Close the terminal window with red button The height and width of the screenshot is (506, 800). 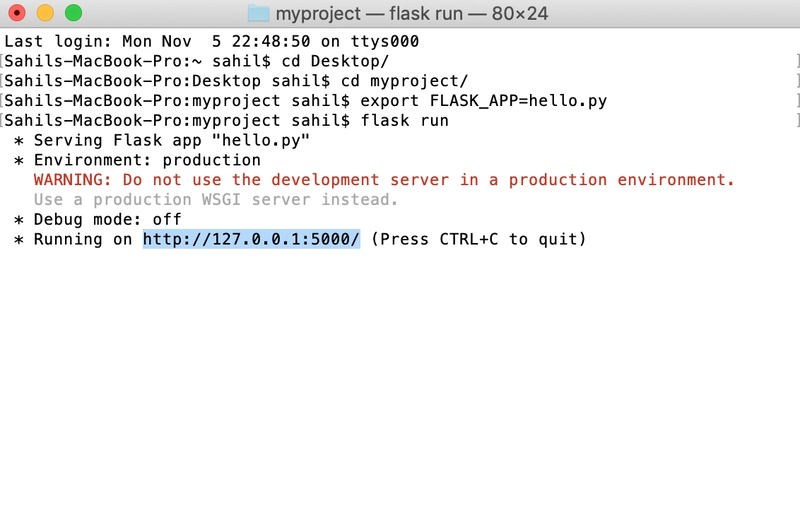tap(17, 14)
